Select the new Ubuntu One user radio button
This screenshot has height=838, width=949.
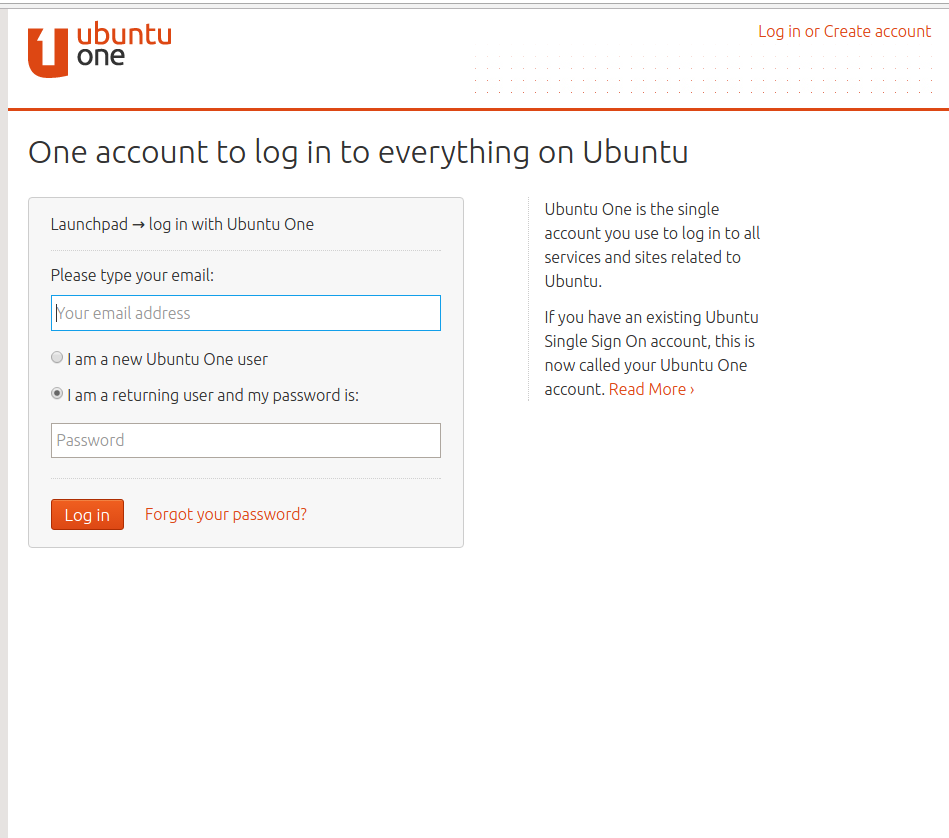click(57, 358)
